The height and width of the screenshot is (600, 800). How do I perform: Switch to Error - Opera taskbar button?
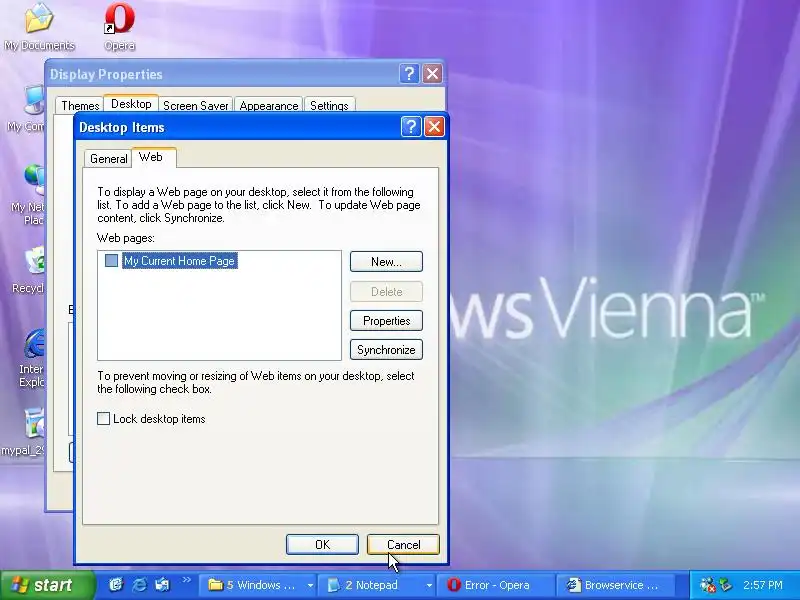click(495, 585)
